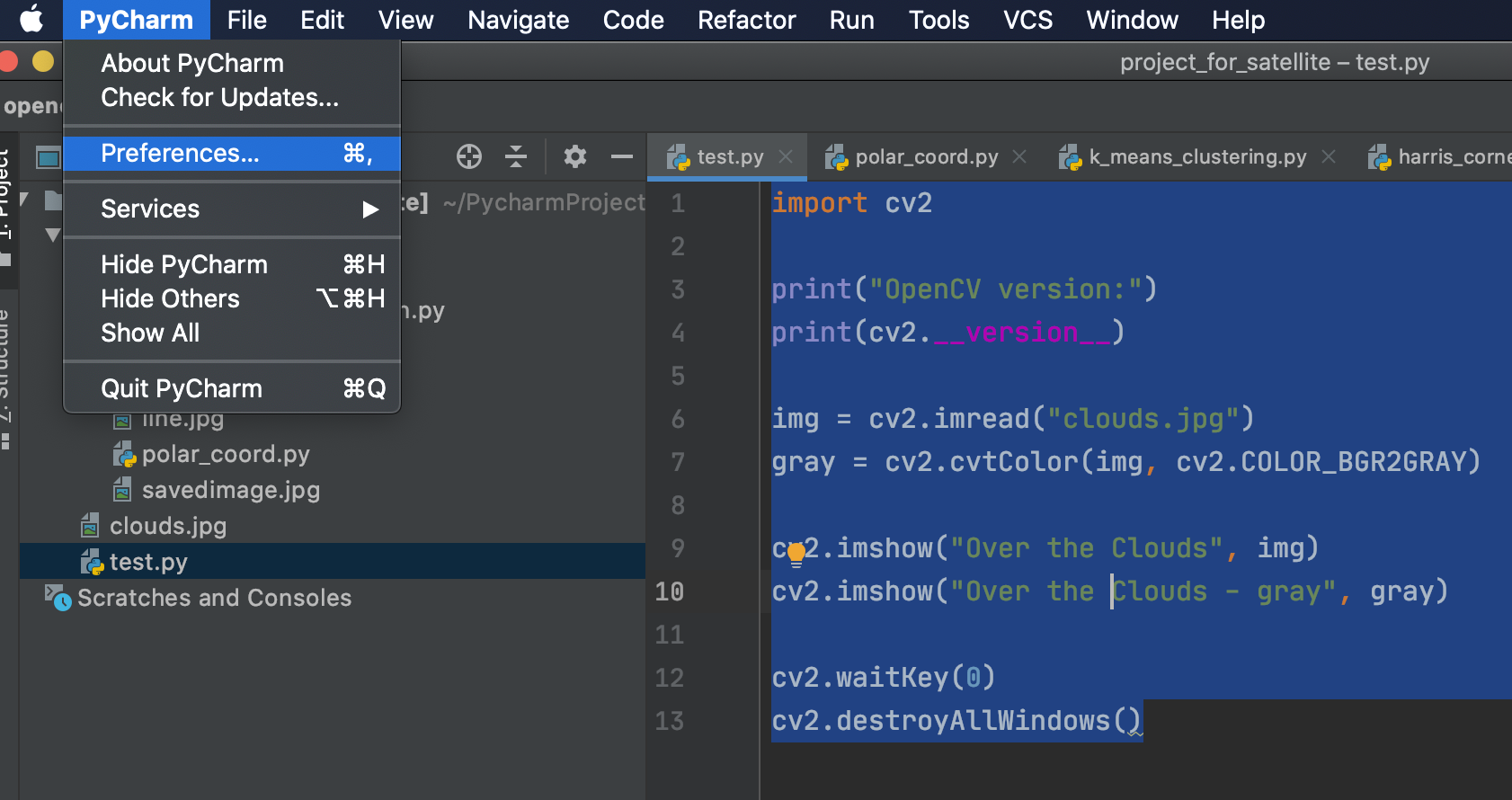Open the Navigate menu
The image size is (1512, 800).
point(518,20)
